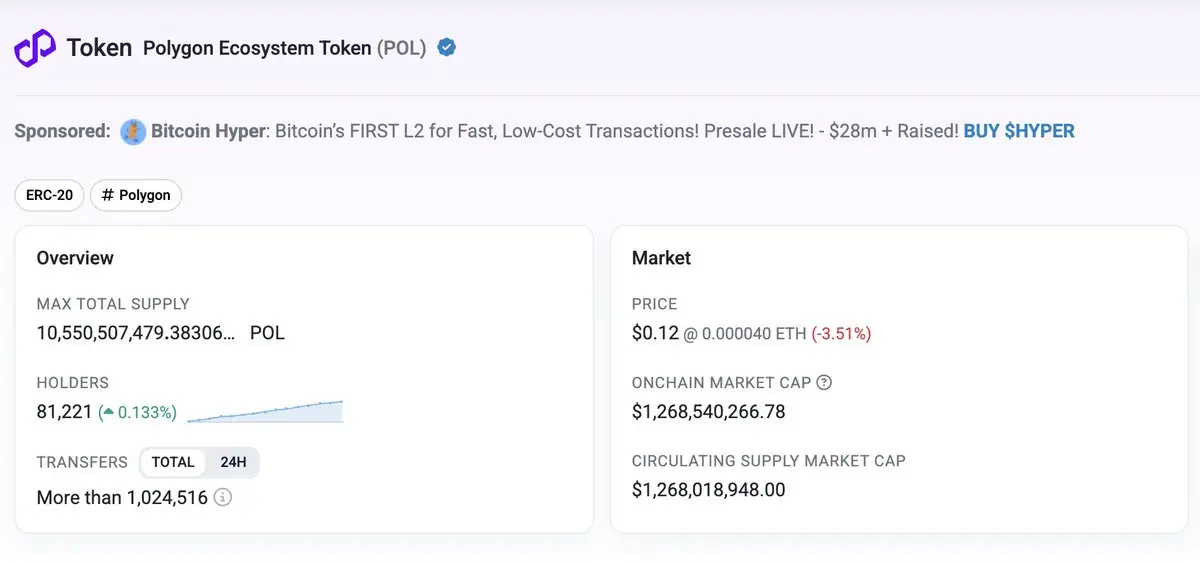Click the circulating supply market cap amount

pyautogui.click(x=708, y=490)
